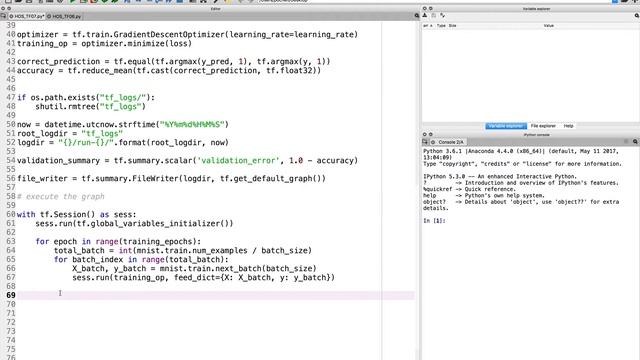Sort variables by Size column header
This screenshot has width=640, height=360.
pyautogui.click(x=452, y=26)
